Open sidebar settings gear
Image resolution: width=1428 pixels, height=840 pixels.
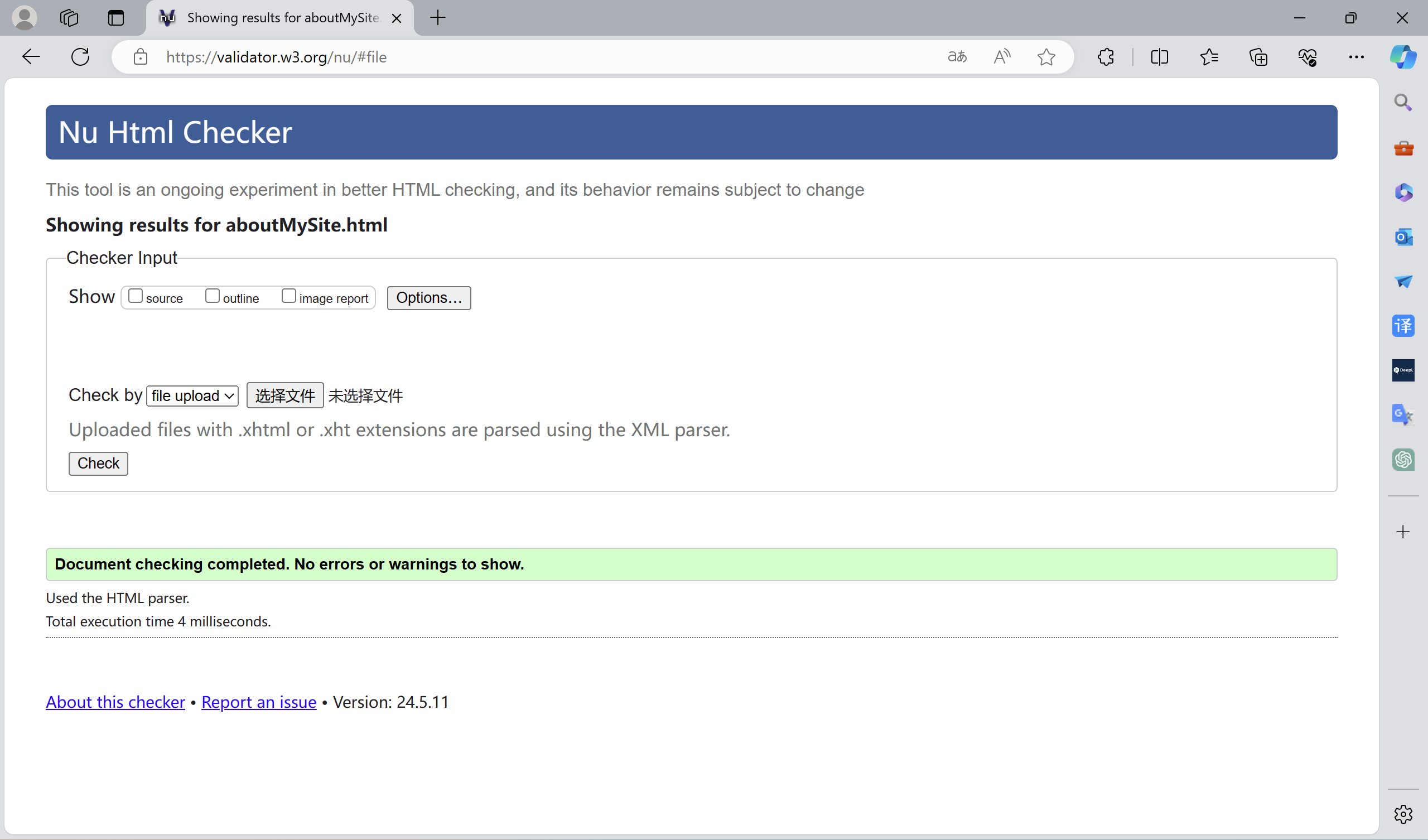click(1403, 814)
